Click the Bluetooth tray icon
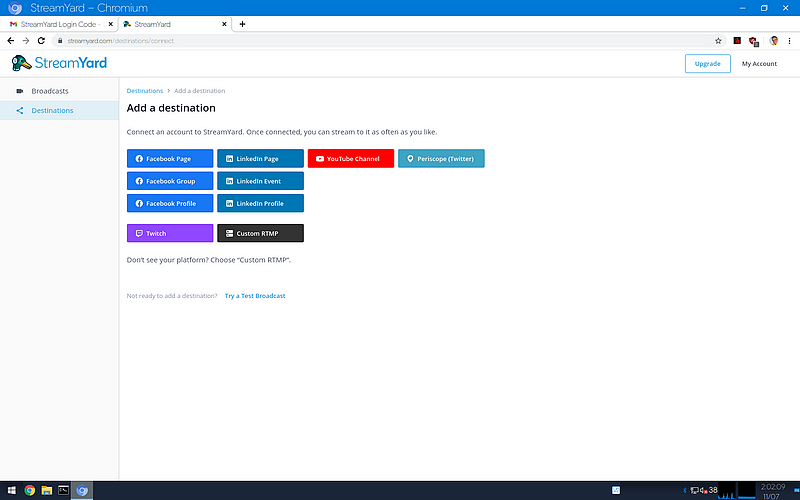 coord(685,490)
